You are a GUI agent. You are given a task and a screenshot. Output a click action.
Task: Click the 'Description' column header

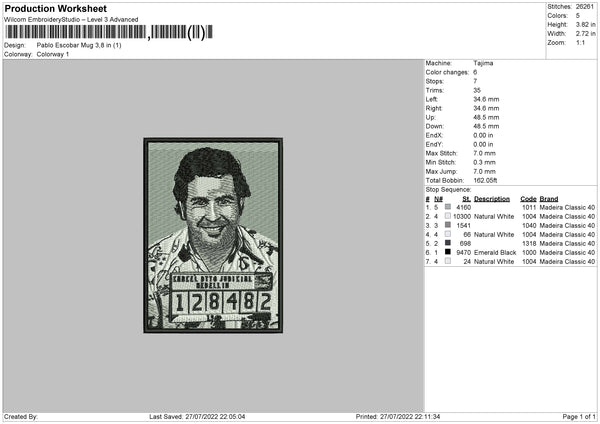click(492, 199)
